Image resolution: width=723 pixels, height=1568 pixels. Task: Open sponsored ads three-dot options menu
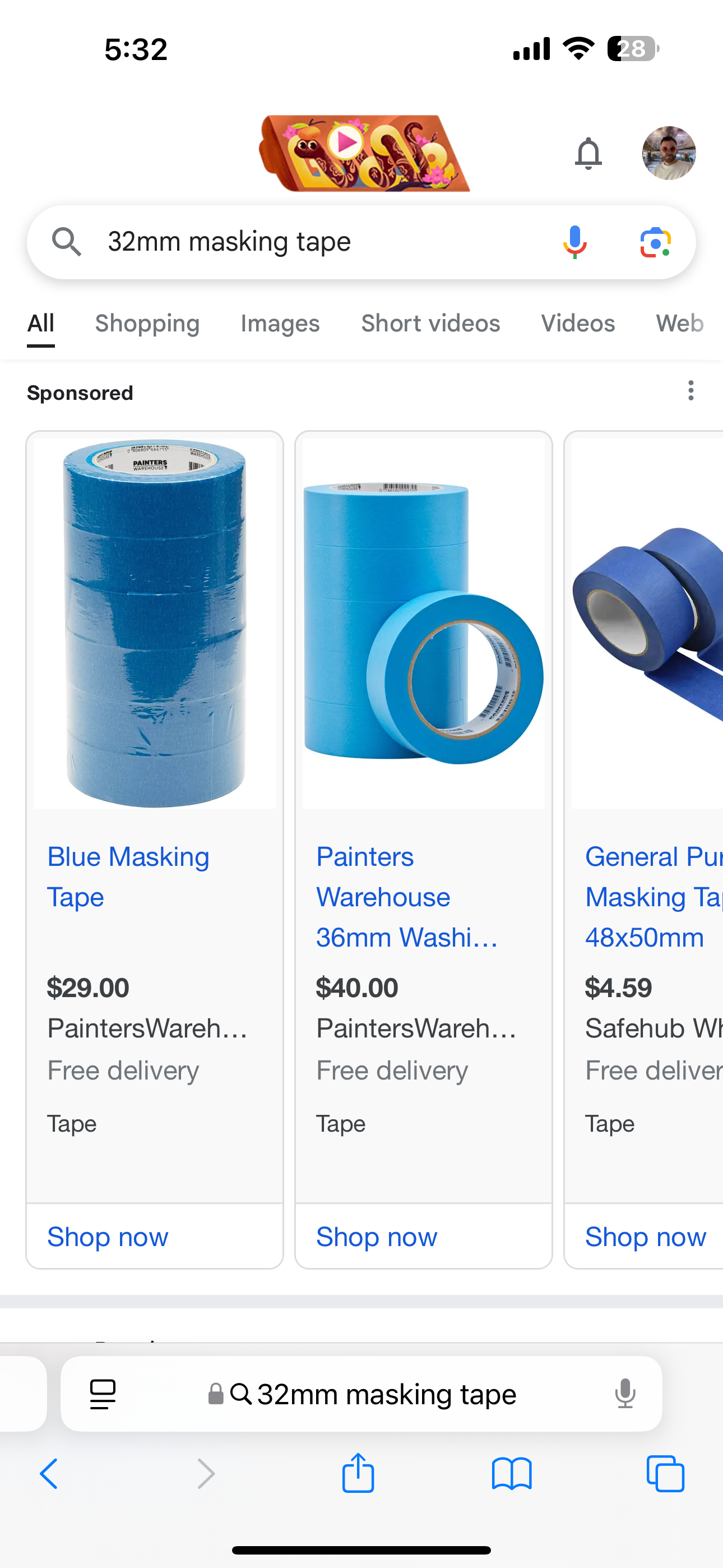(x=690, y=391)
